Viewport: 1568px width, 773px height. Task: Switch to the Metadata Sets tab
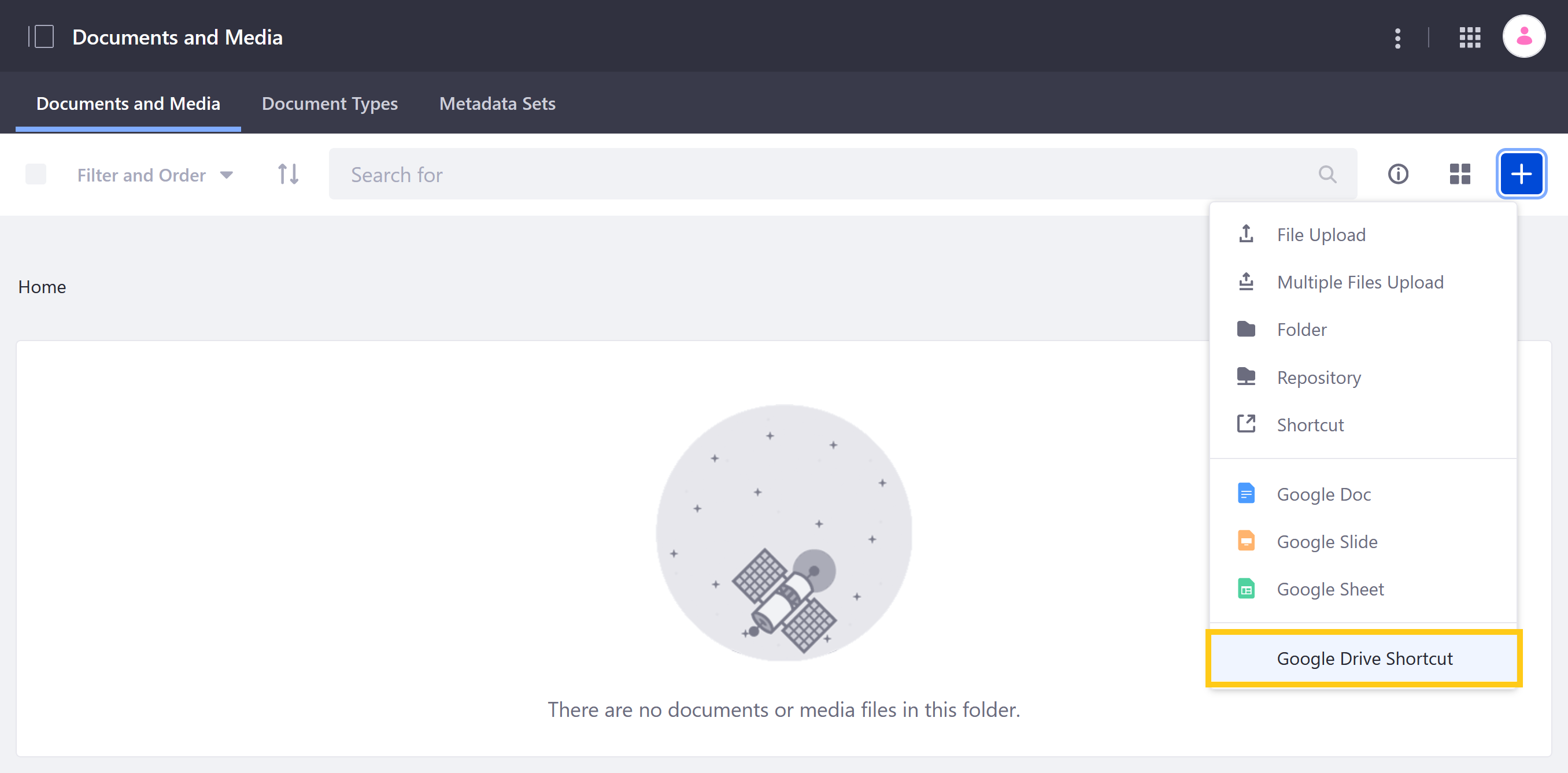pyautogui.click(x=497, y=103)
